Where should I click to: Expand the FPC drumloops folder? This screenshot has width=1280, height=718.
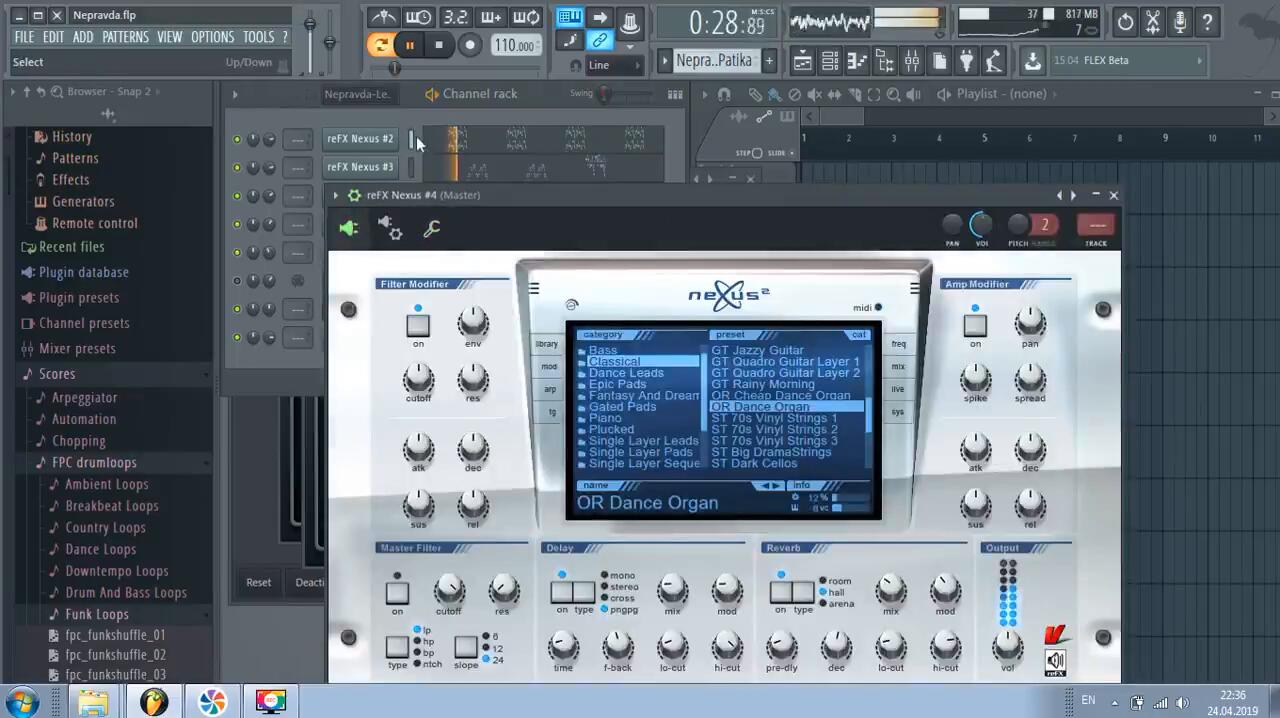93,462
